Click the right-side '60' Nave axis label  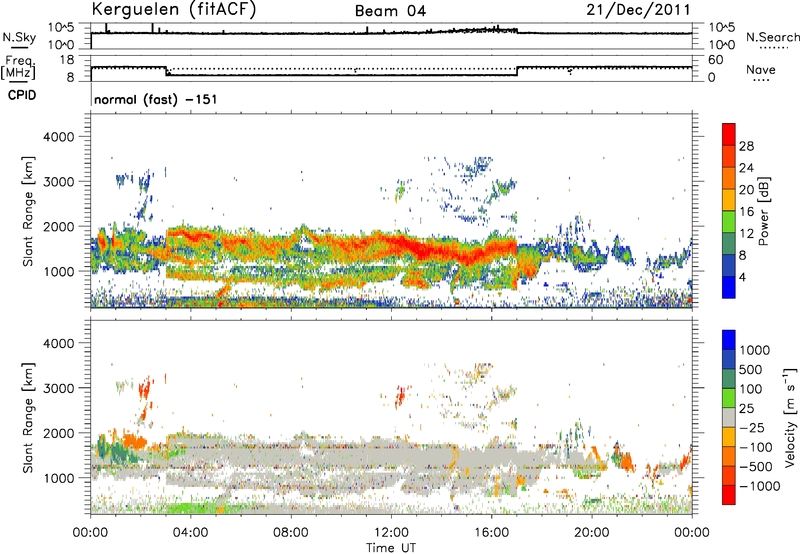point(715,60)
